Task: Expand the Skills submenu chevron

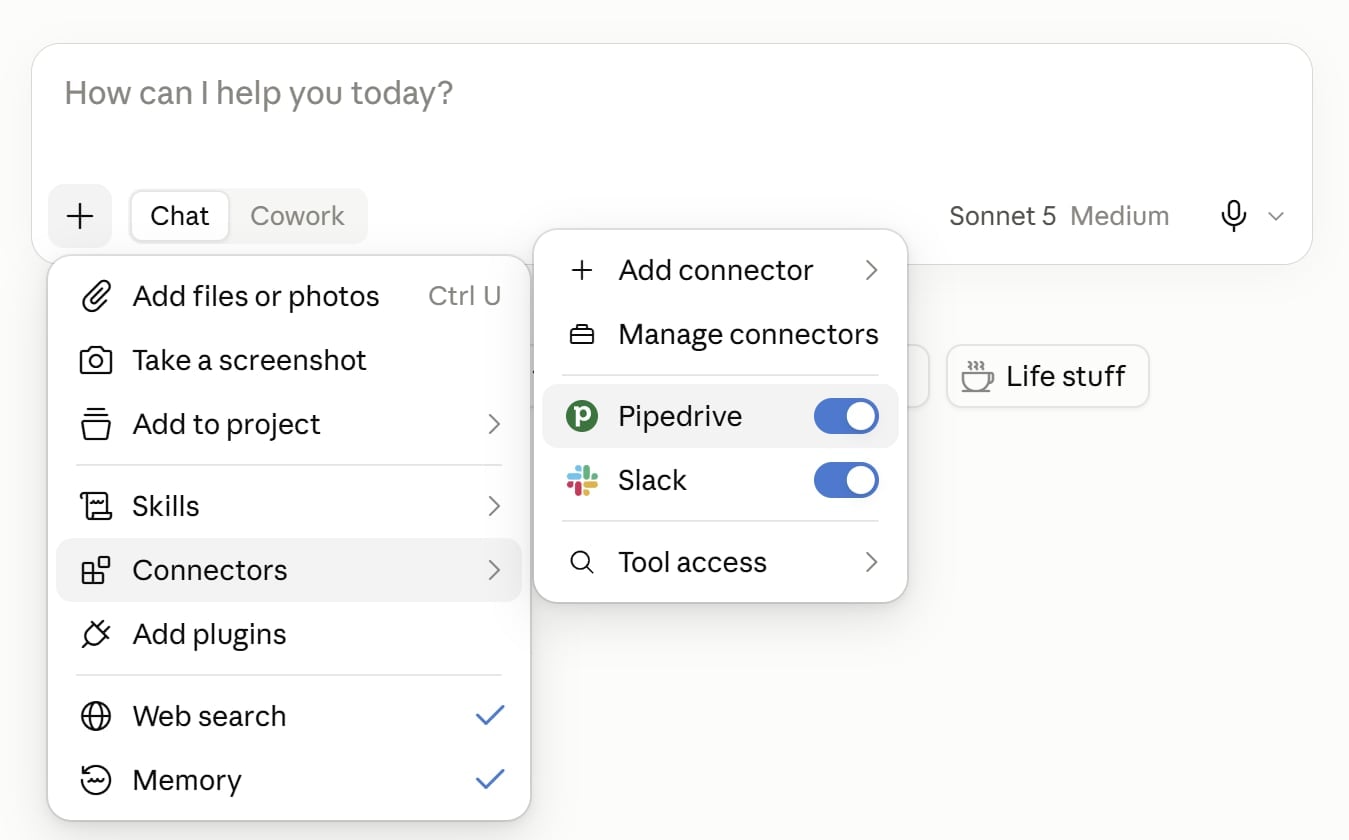Action: click(x=494, y=506)
